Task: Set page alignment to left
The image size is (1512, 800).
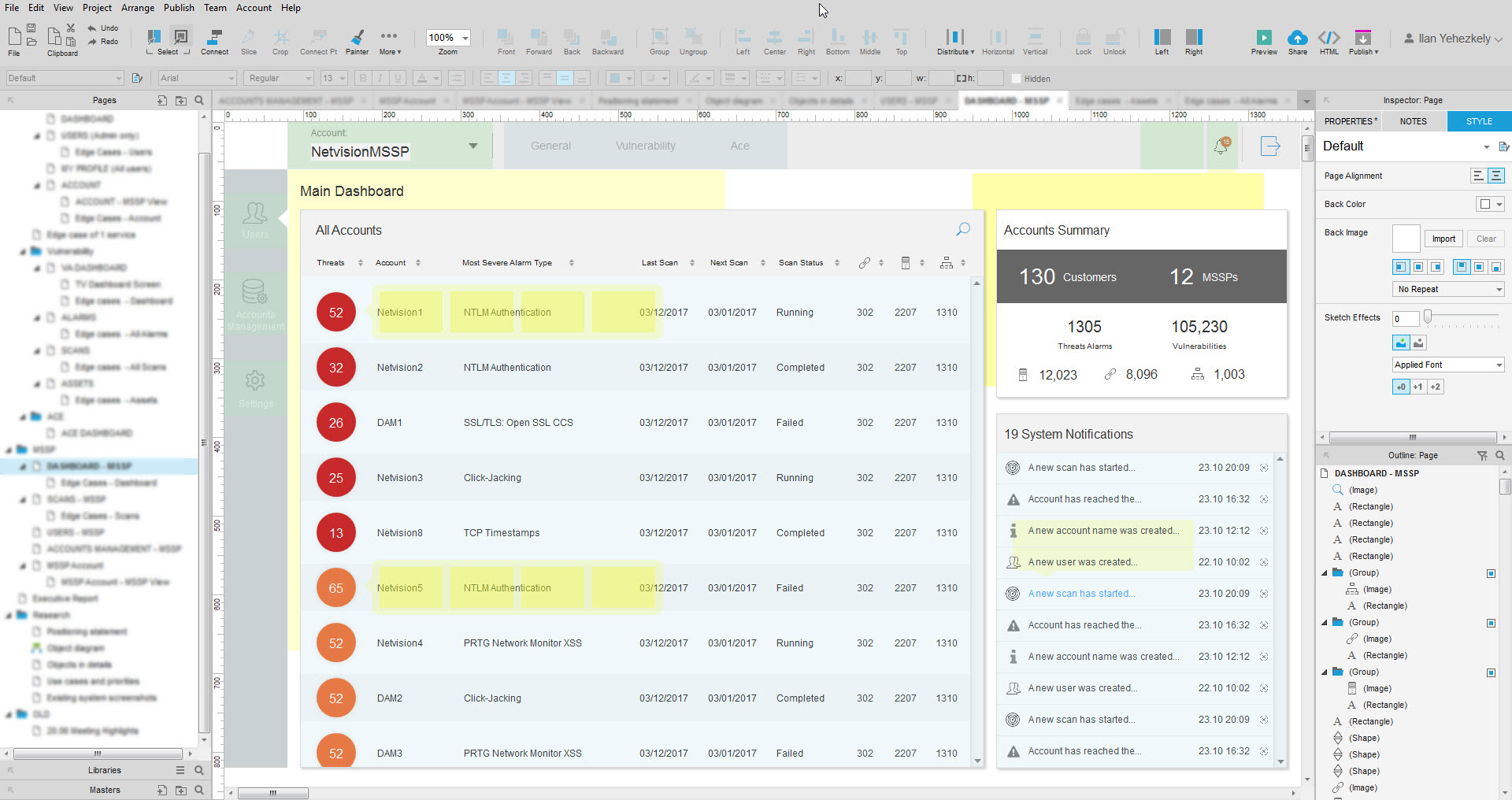Action: [x=1478, y=176]
